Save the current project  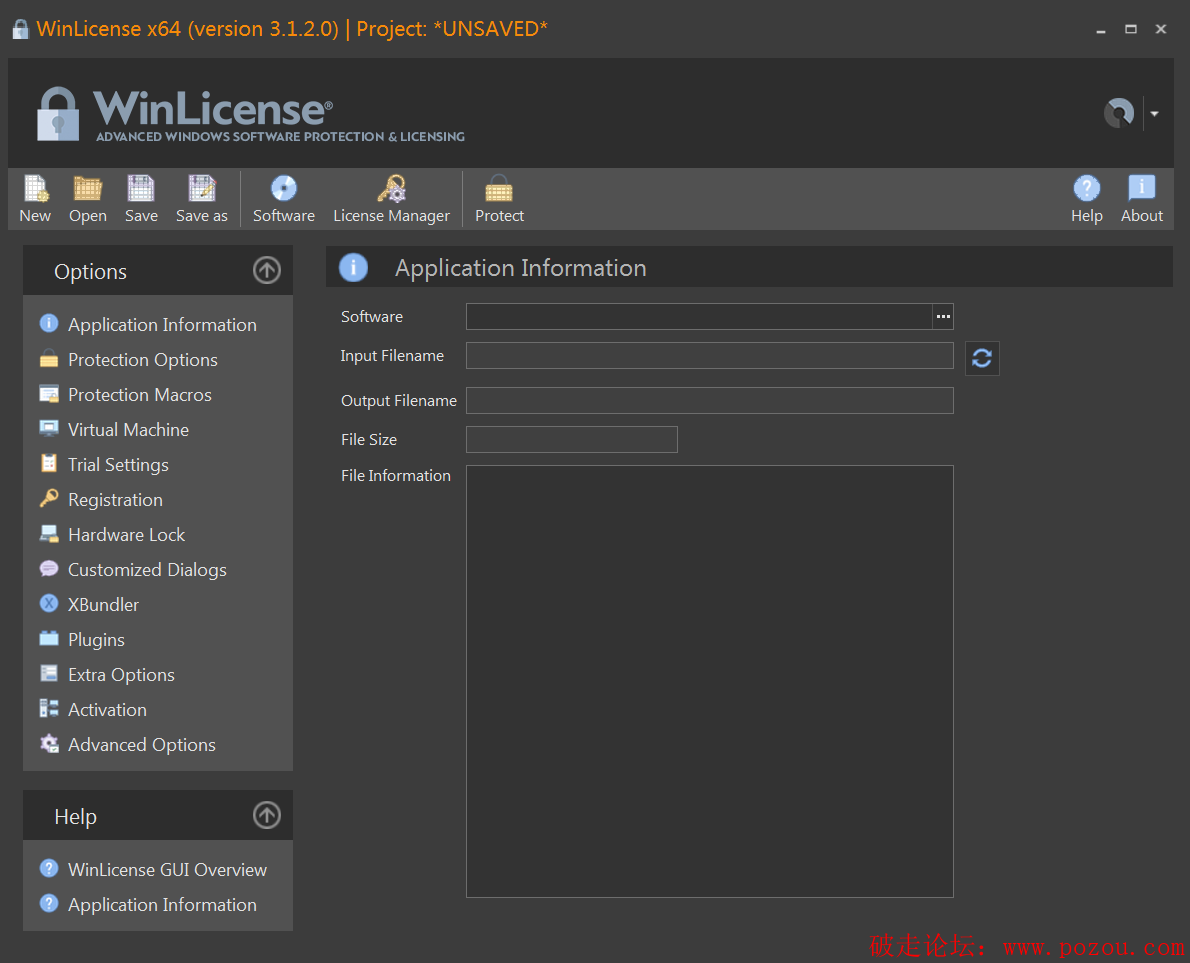click(x=141, y=199)
